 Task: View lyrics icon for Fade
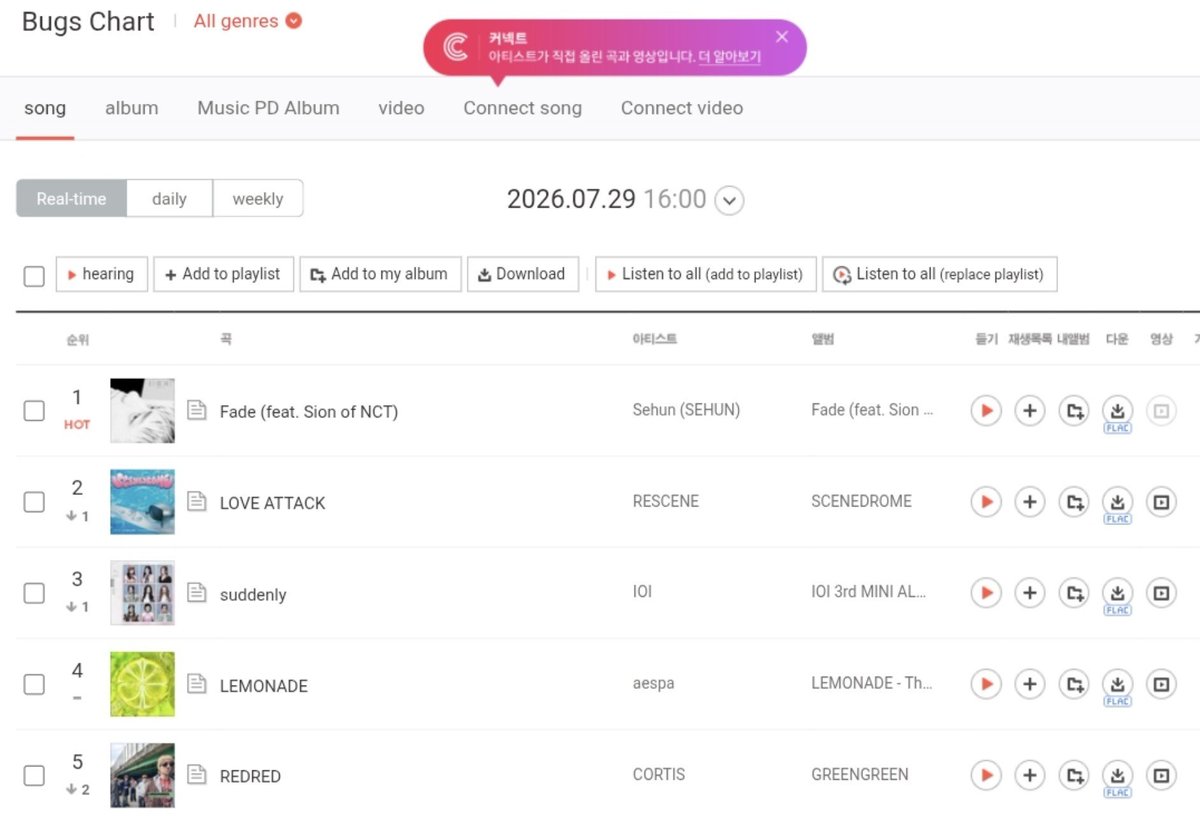pyautogui.click(x=197, y=410)
